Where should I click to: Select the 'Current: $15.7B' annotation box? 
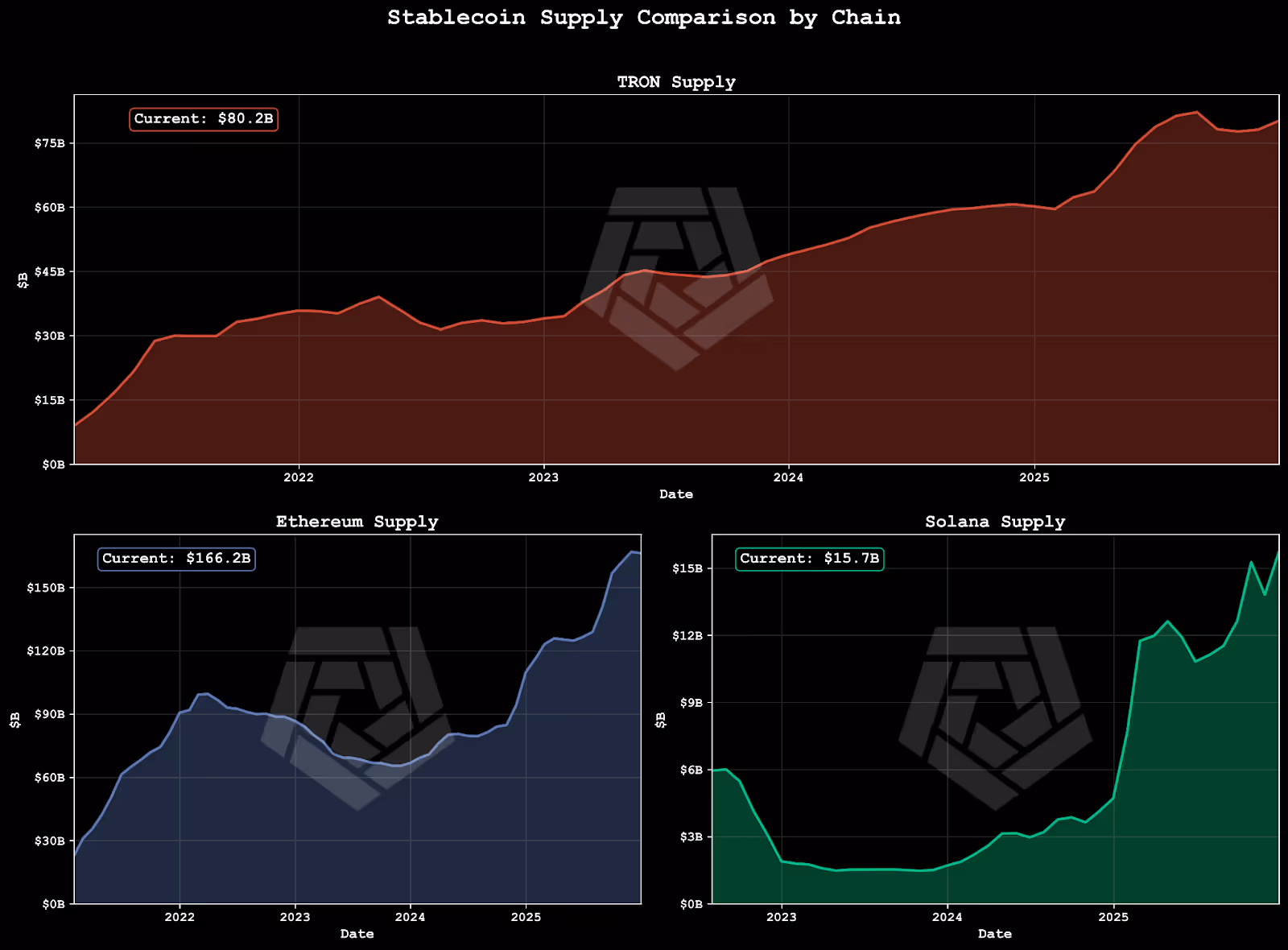810,559
